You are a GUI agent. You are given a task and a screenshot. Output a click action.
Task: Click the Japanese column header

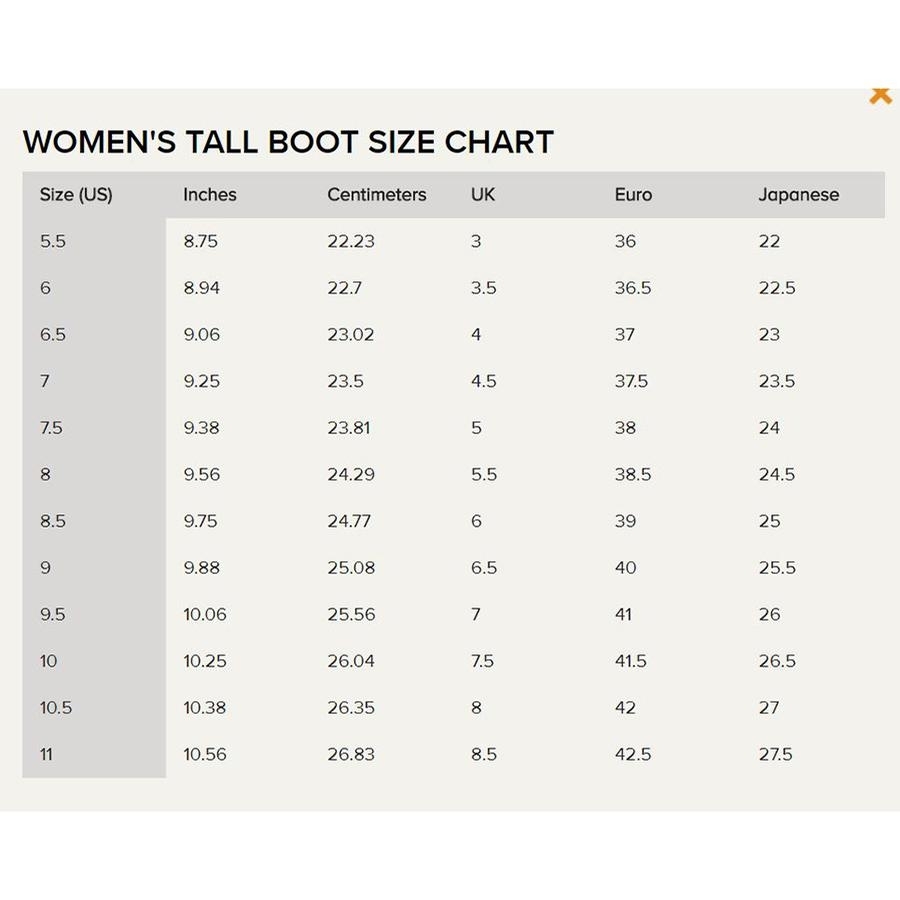point(798,195)
